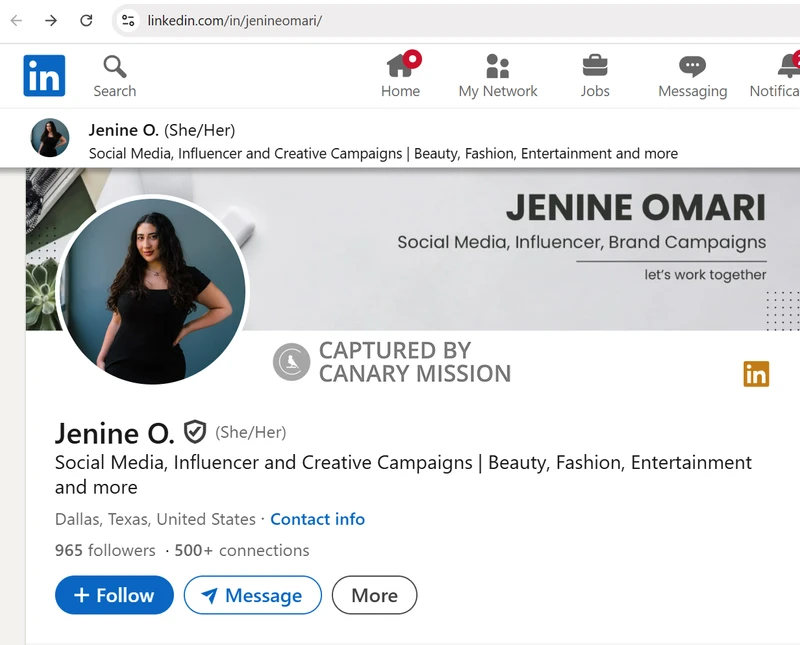Click the verification shield badge beside Jenine O.
The image size is (800, 645).
(195, 432)
